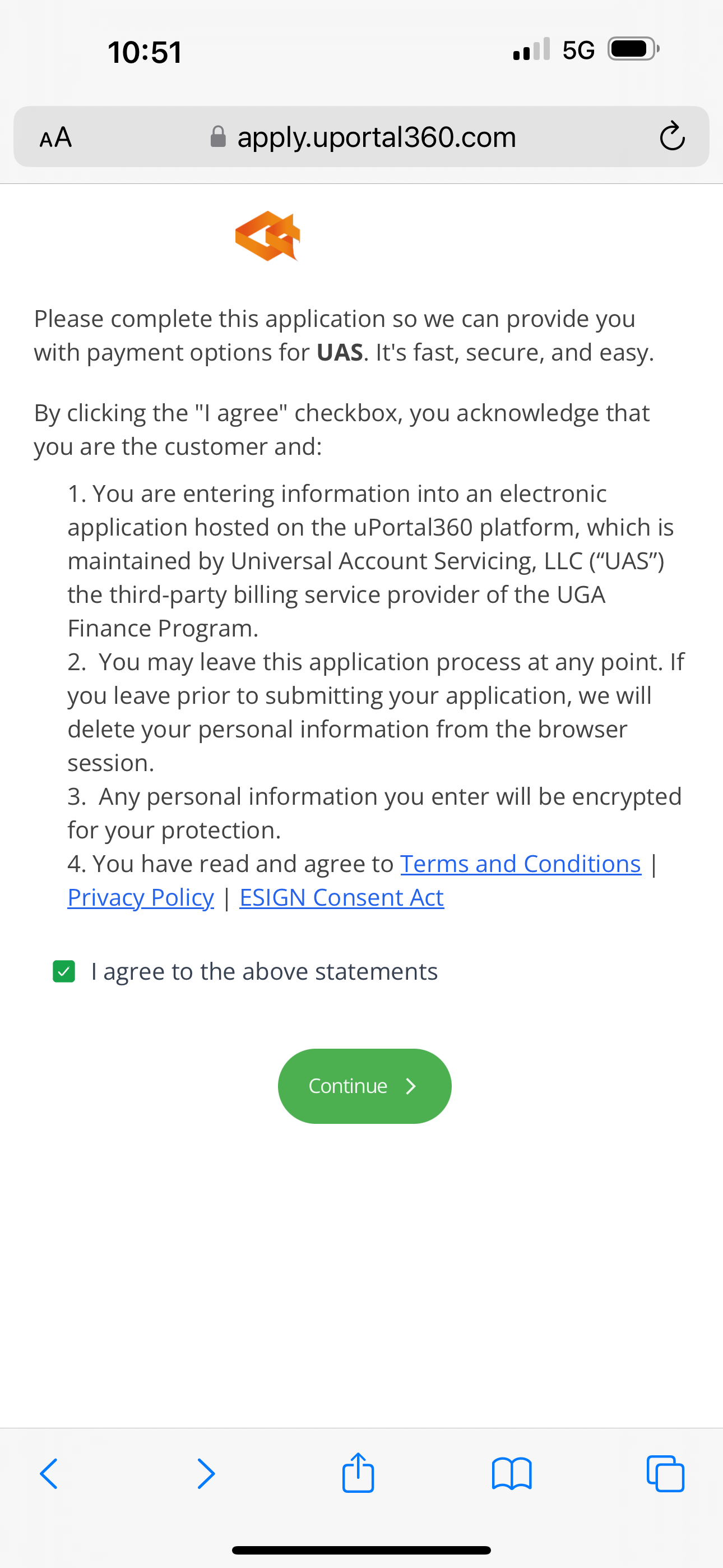Tap the 10:51 clock in status bar
Image resolution: width=723 pixels, height=1568 pixels.
(145, 52)
